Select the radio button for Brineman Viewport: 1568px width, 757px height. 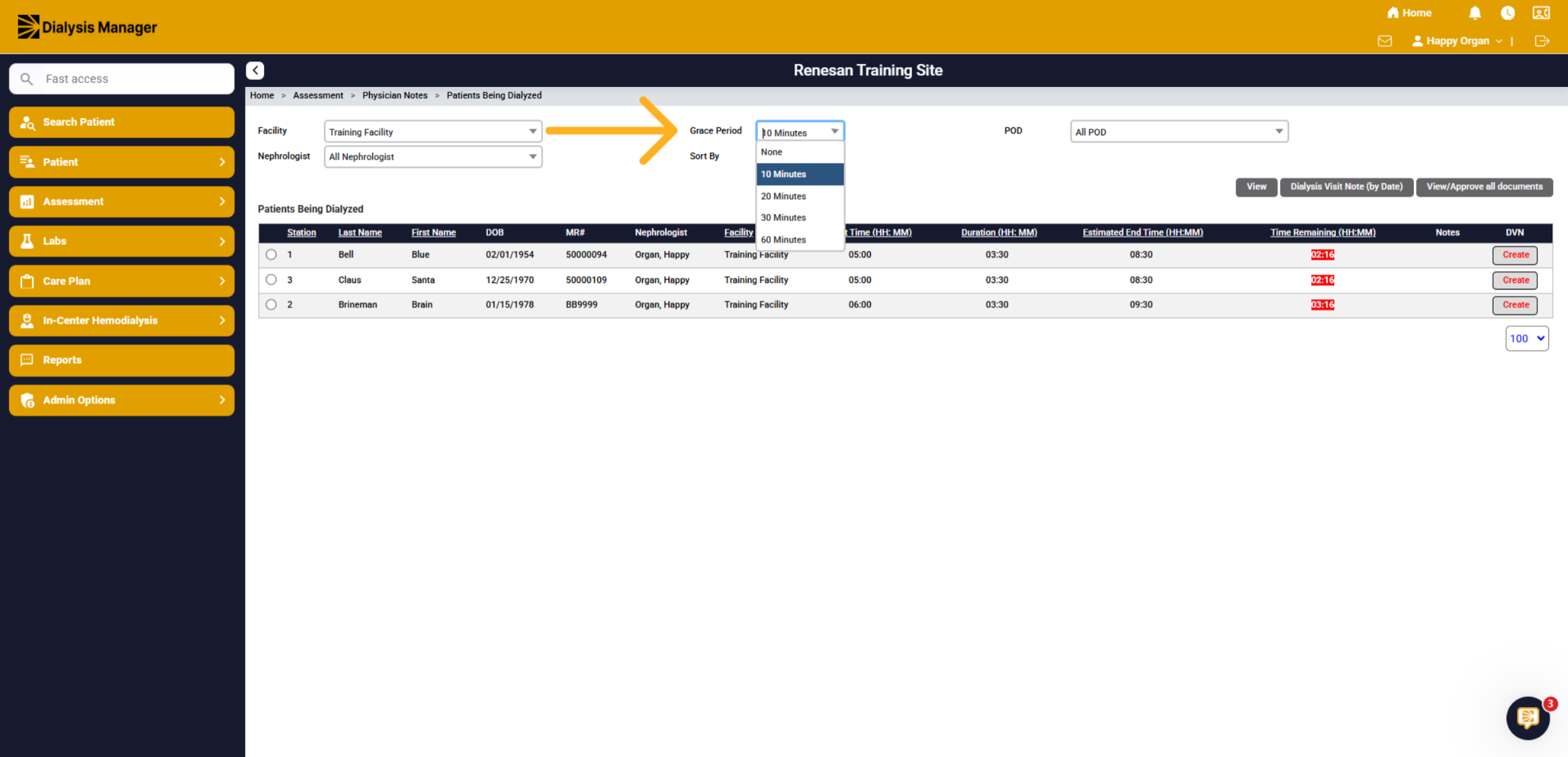pos(271,304)
